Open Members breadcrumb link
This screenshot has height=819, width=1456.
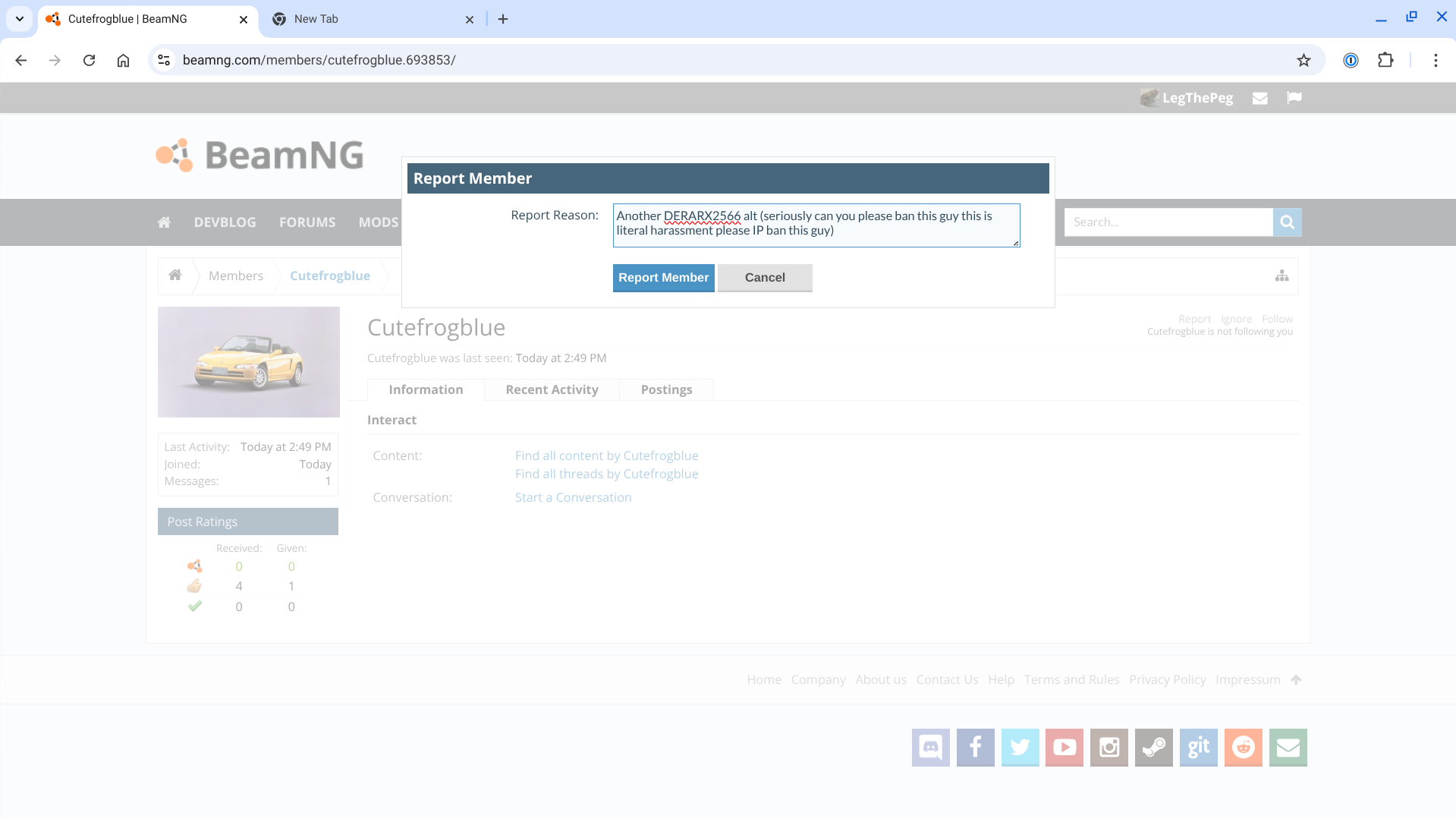tap(236, 276)
